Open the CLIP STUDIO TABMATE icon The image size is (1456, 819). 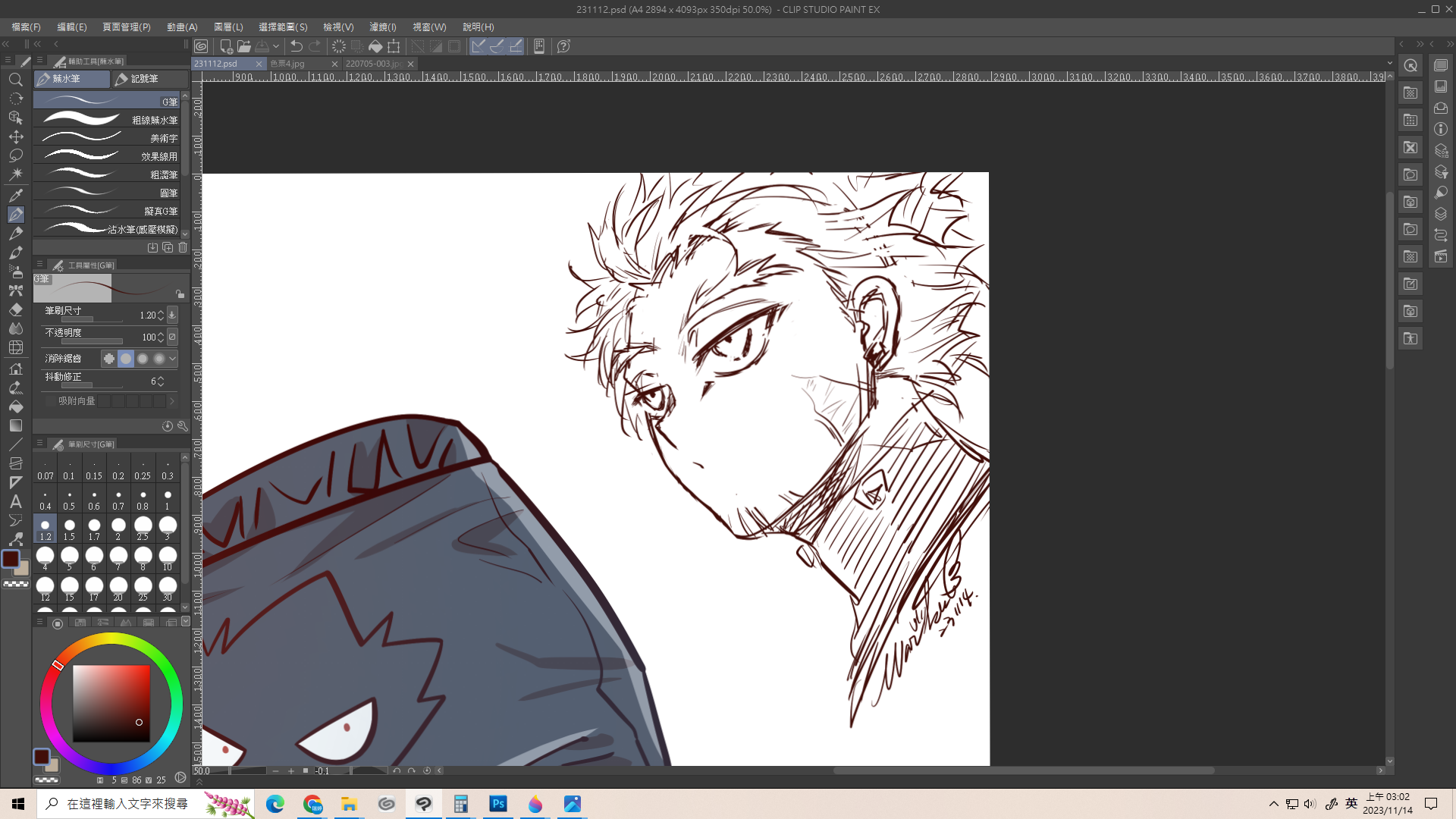[539, 46]
